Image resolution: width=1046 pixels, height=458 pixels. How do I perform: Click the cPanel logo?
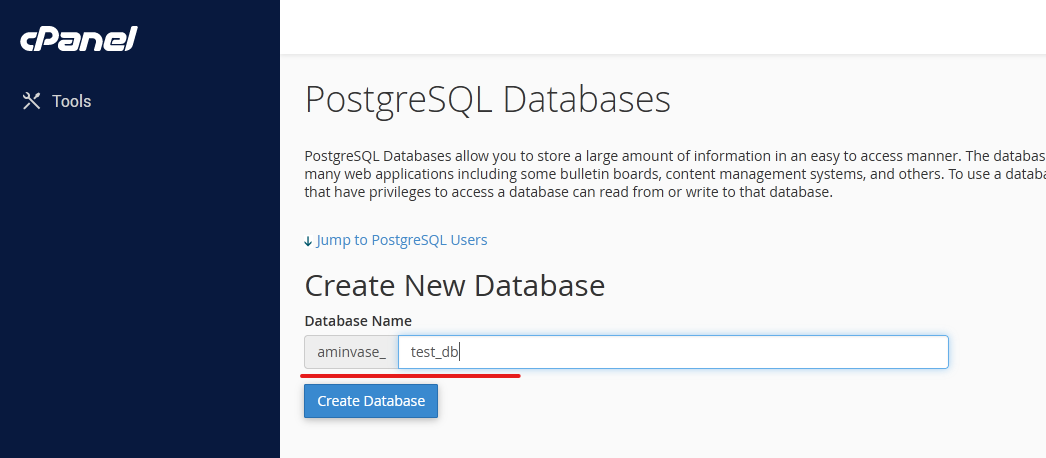pyautogui.click(x=79, y=40)
